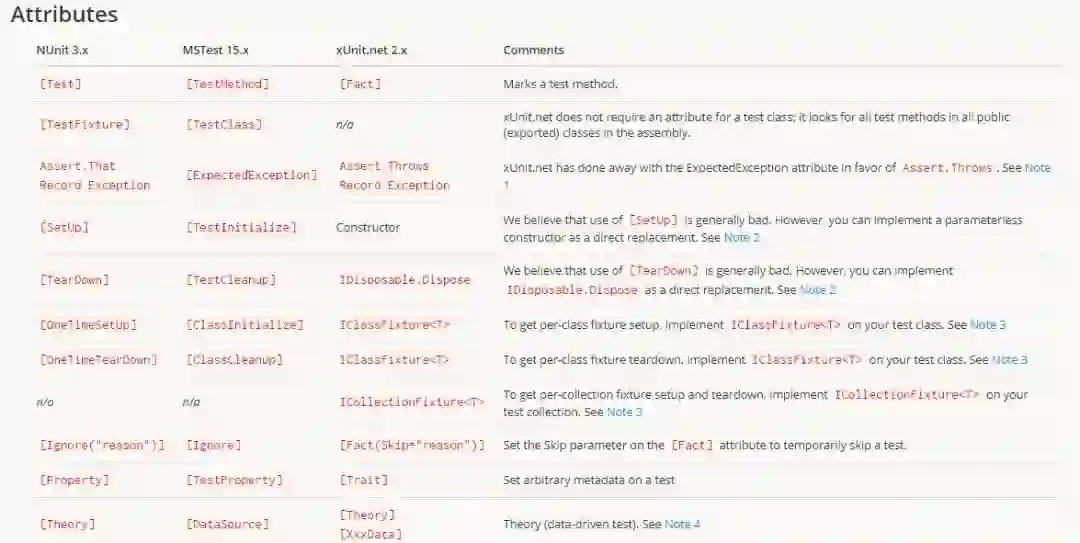
Task: Click Note 3 link in OneTimeSetUp row
Action: coord(988,325)
